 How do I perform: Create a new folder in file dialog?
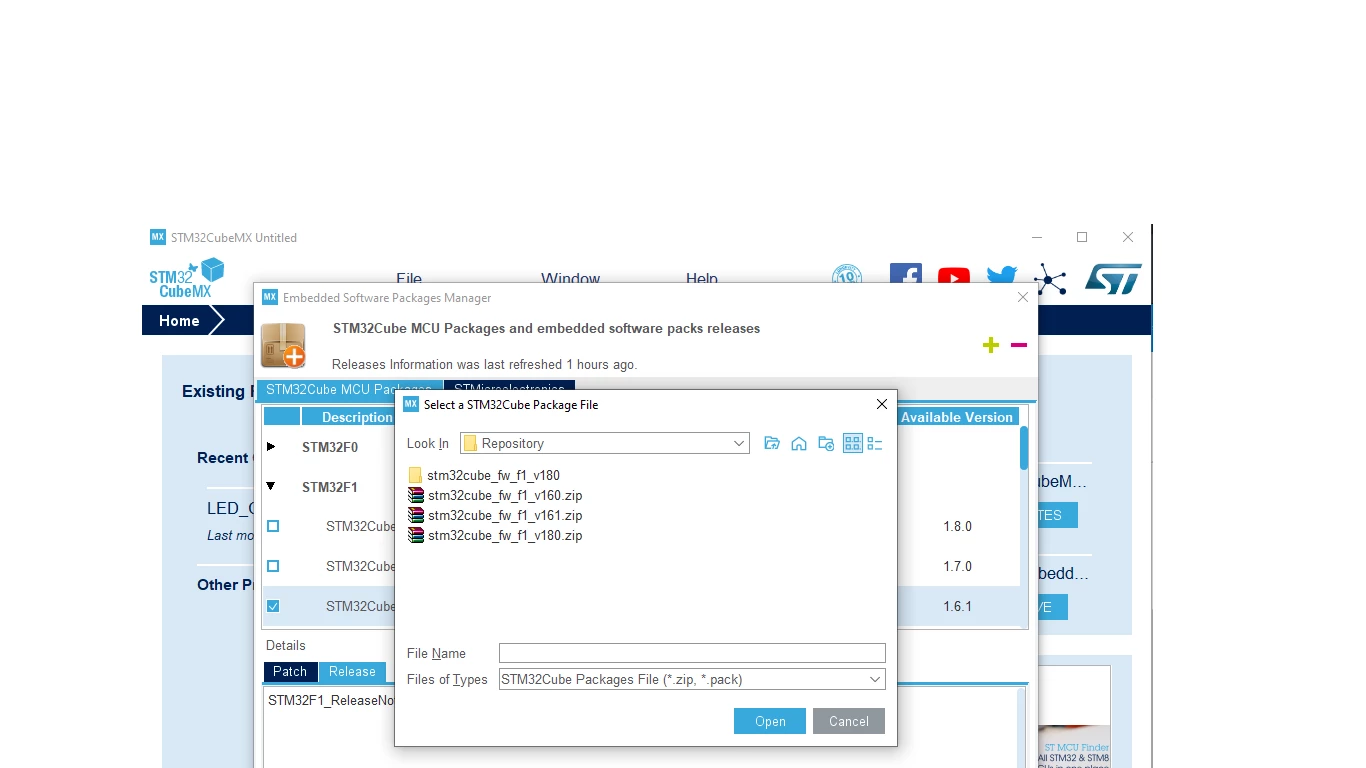coord(826,444)
